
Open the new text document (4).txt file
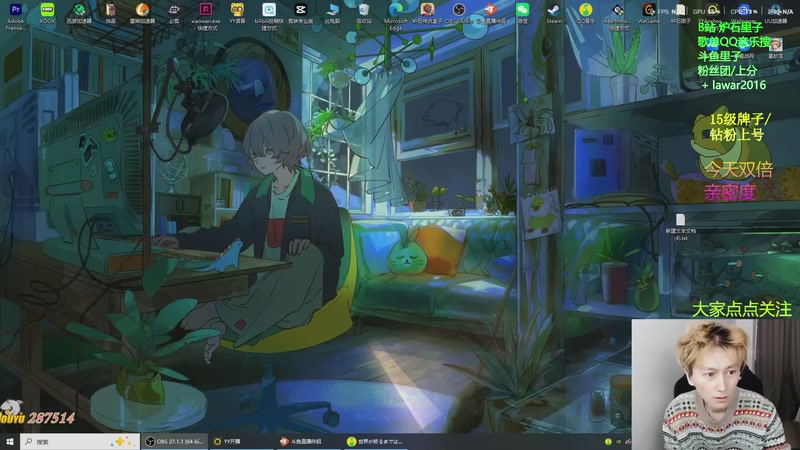(681, 227)
